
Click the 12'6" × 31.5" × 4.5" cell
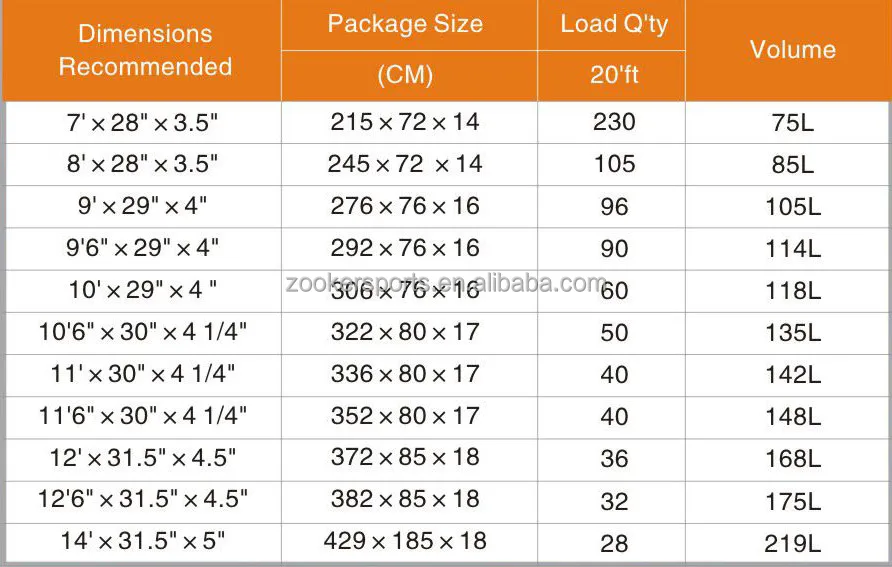[142, 500]
